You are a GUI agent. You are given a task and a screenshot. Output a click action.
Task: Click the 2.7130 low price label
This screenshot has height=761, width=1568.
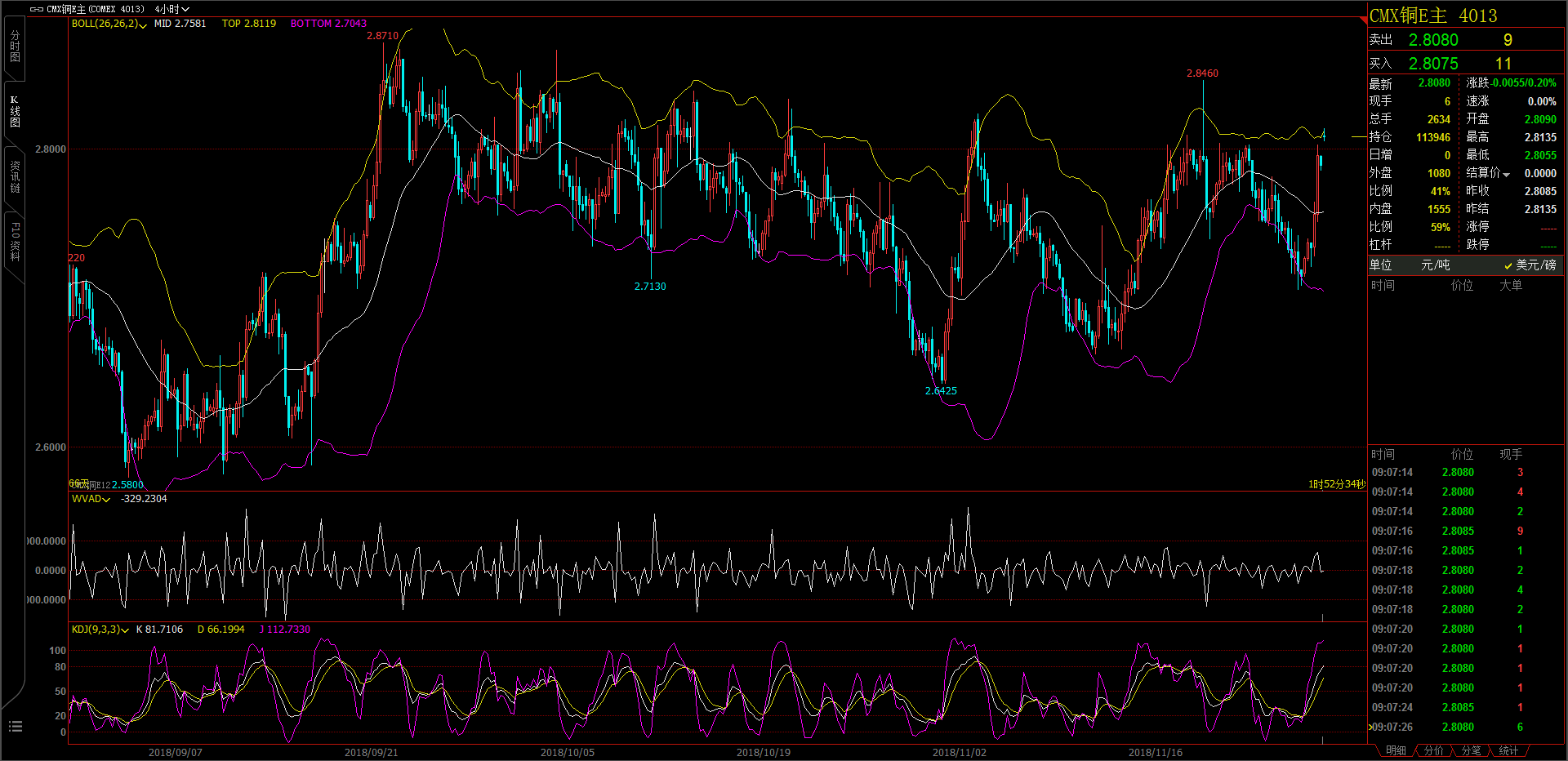650,287
